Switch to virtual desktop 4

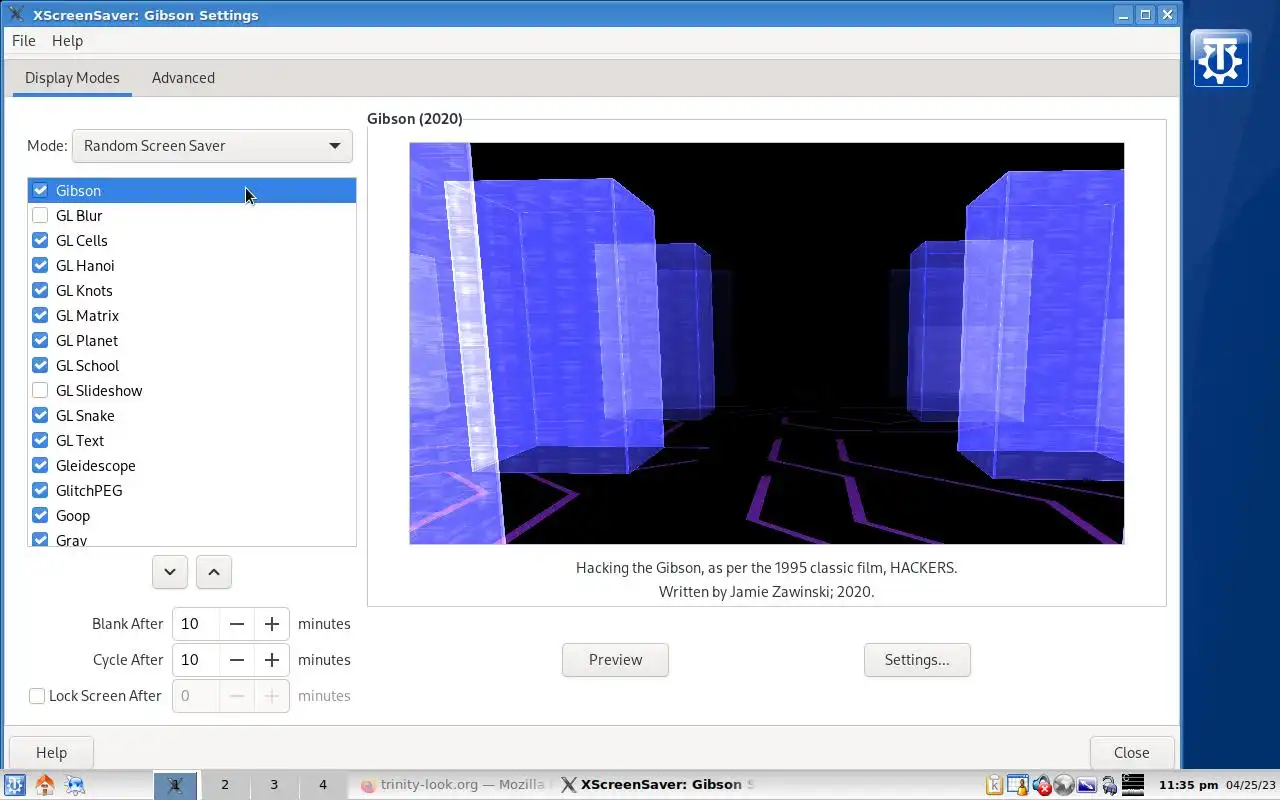[323, 785]
